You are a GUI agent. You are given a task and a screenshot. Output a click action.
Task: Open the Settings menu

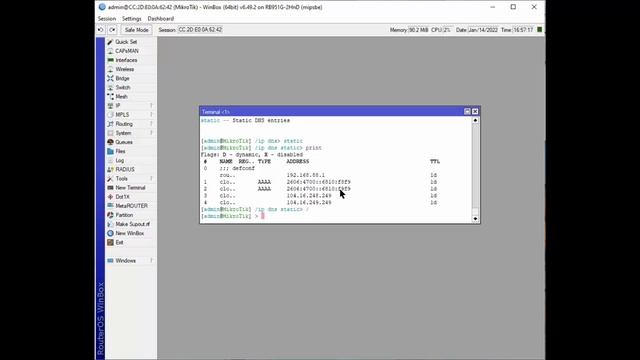[x=131, y=19]
